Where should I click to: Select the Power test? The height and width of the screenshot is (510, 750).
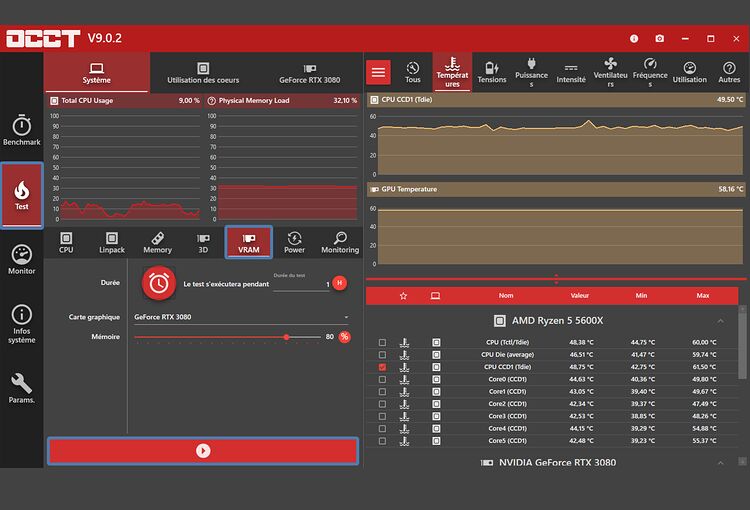coord(294,242)
